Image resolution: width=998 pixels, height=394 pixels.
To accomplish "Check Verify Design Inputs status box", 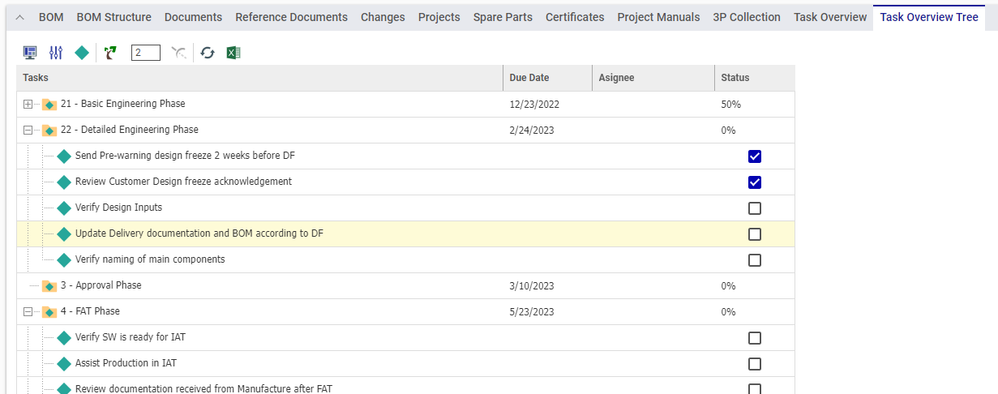I will (755, 208).
